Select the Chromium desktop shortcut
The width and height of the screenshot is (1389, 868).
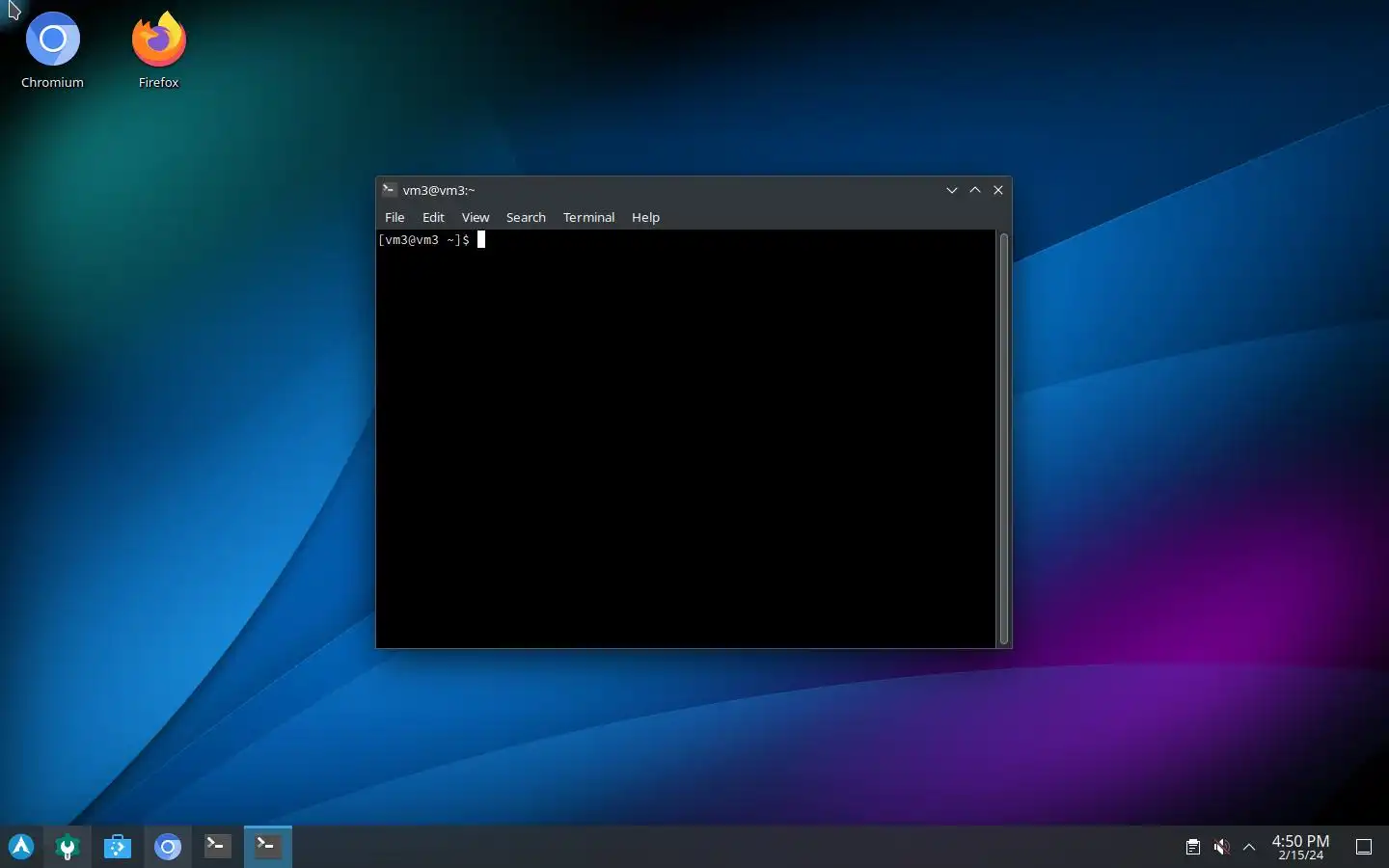click(x=53, y=51)
